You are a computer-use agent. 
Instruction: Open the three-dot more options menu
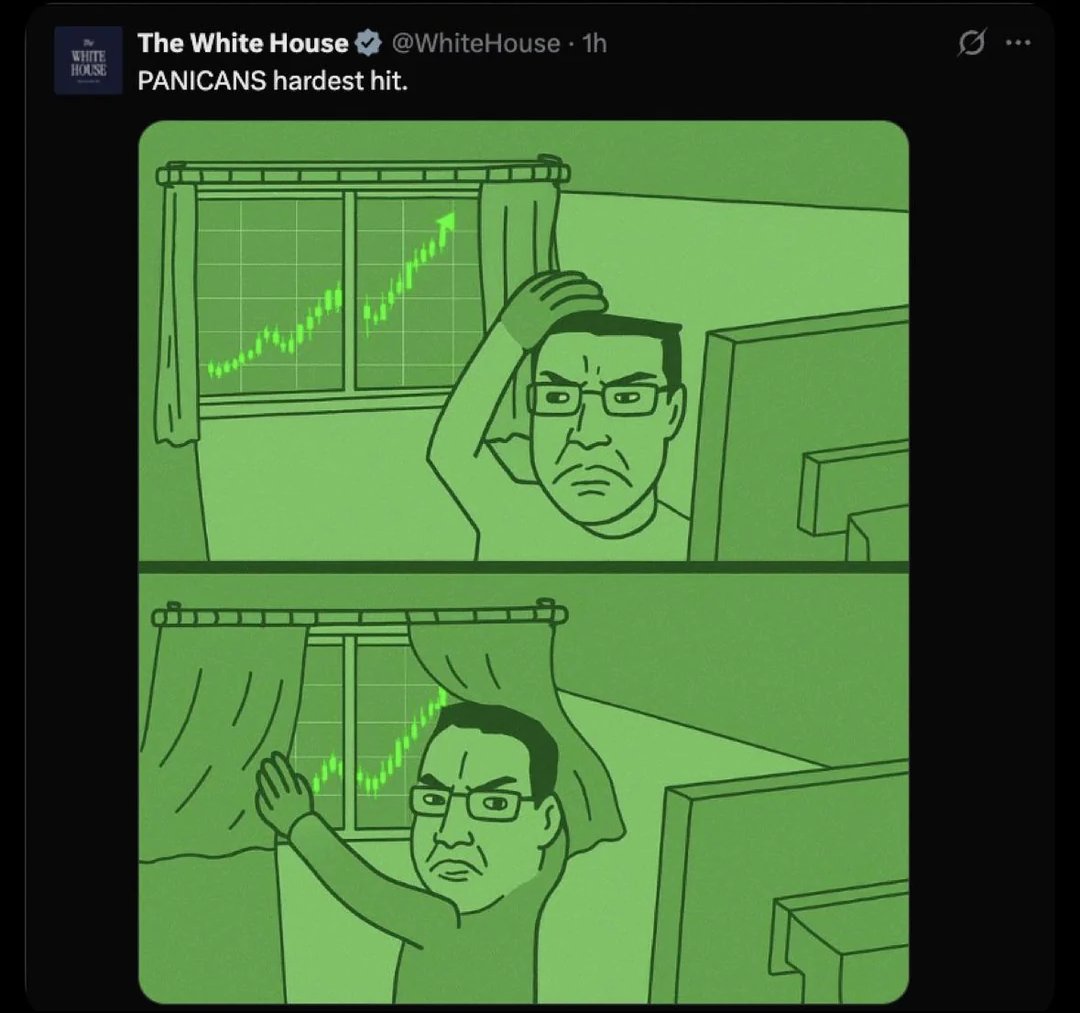[x=1018, y=43]
